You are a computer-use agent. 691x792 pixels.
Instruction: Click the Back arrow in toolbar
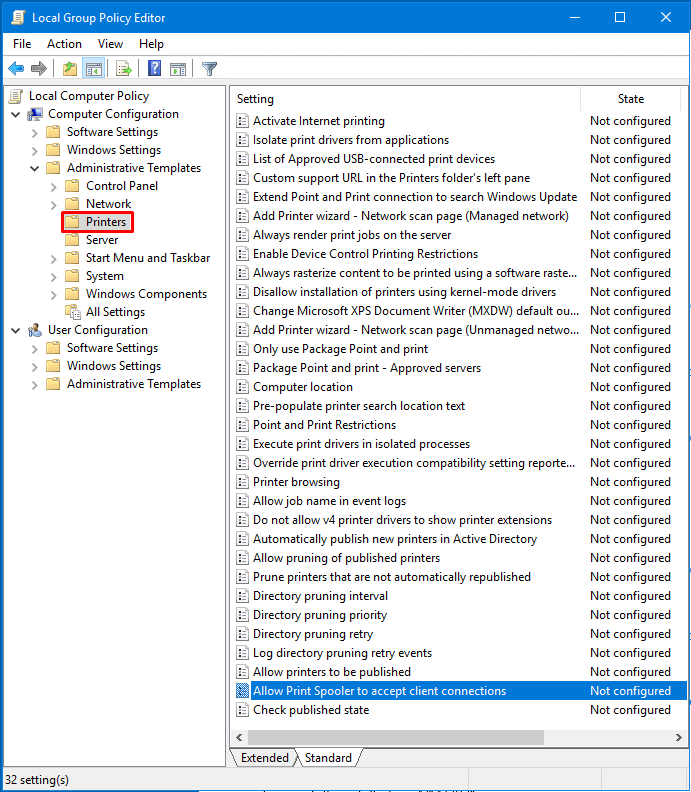(16, 69)
